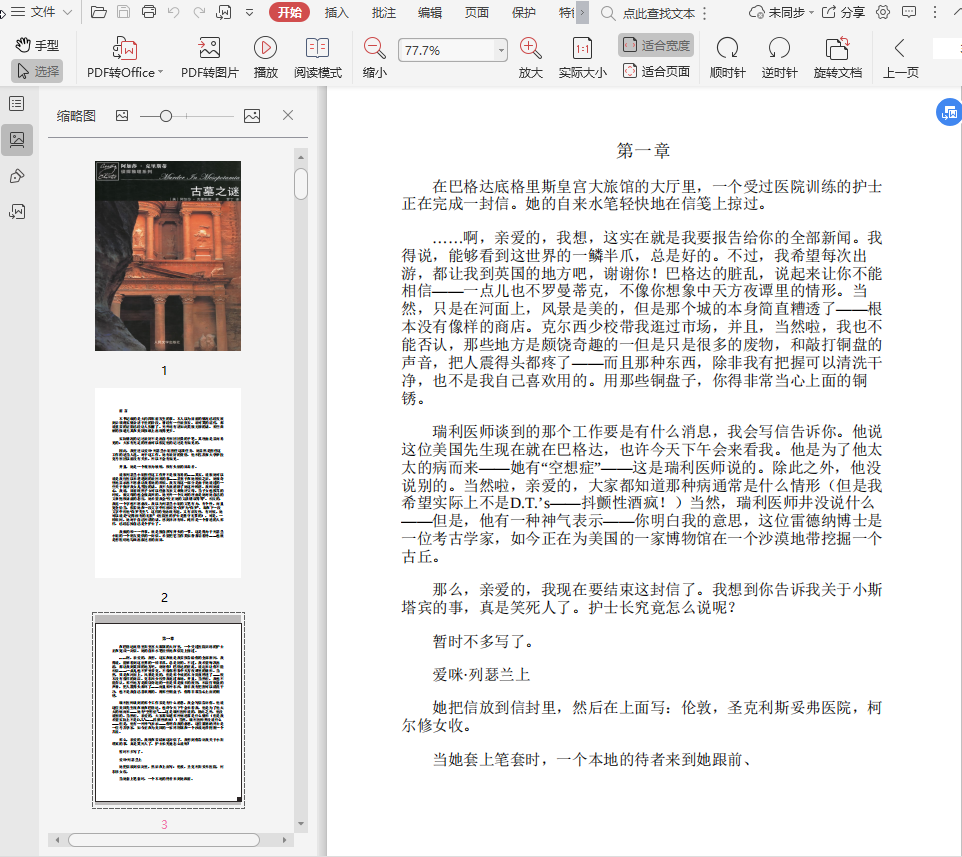The height and width of the screenshot is (857, 962).
Task: Enable 阅读模式 reading mode
Action: pos(318,58)
